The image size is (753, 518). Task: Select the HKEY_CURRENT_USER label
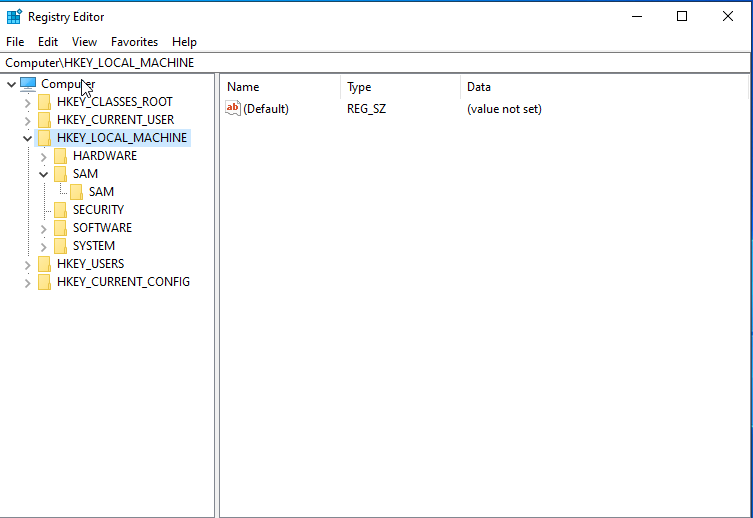click(115, 120)
